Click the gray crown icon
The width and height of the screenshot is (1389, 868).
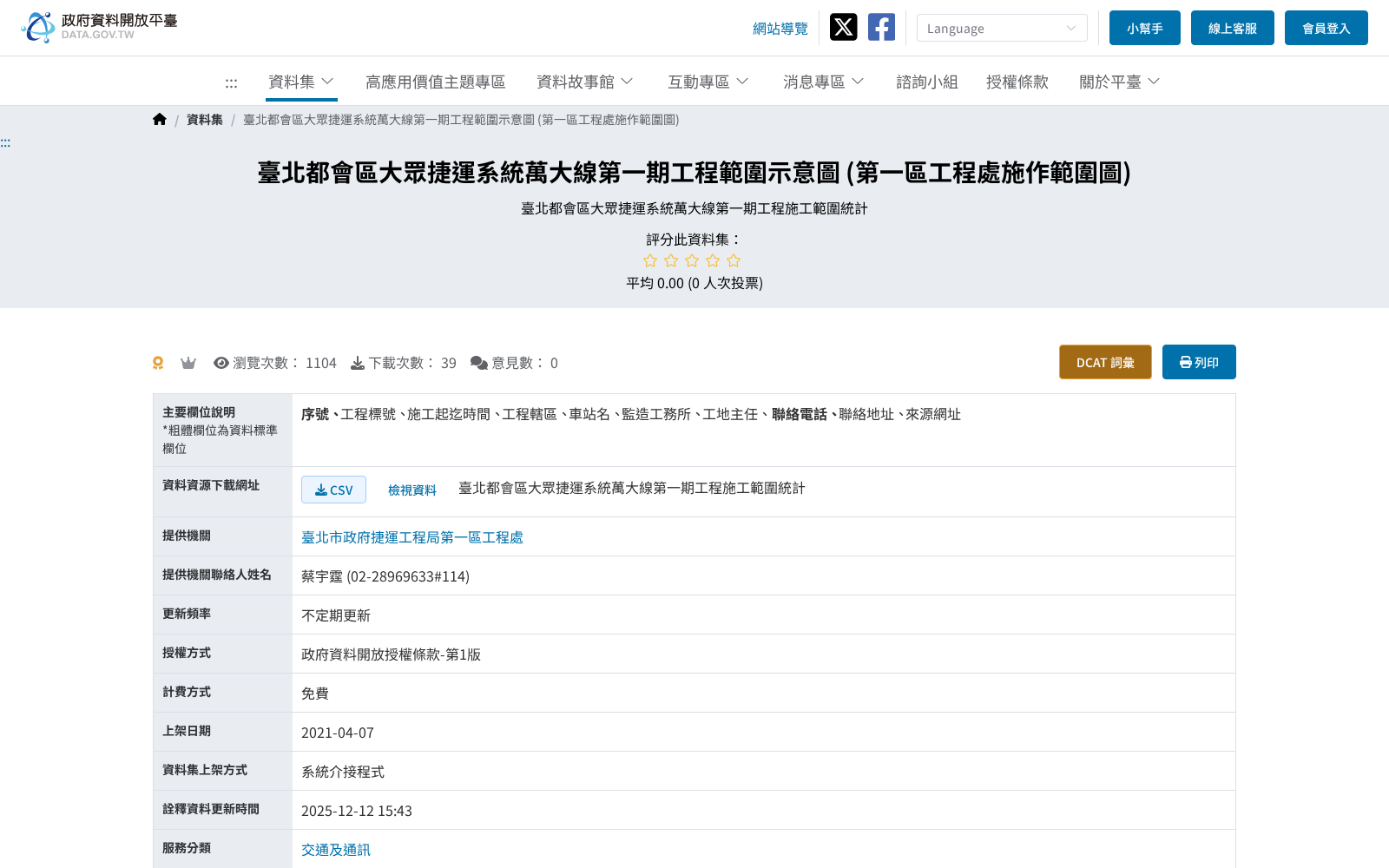tap(188, 363)
